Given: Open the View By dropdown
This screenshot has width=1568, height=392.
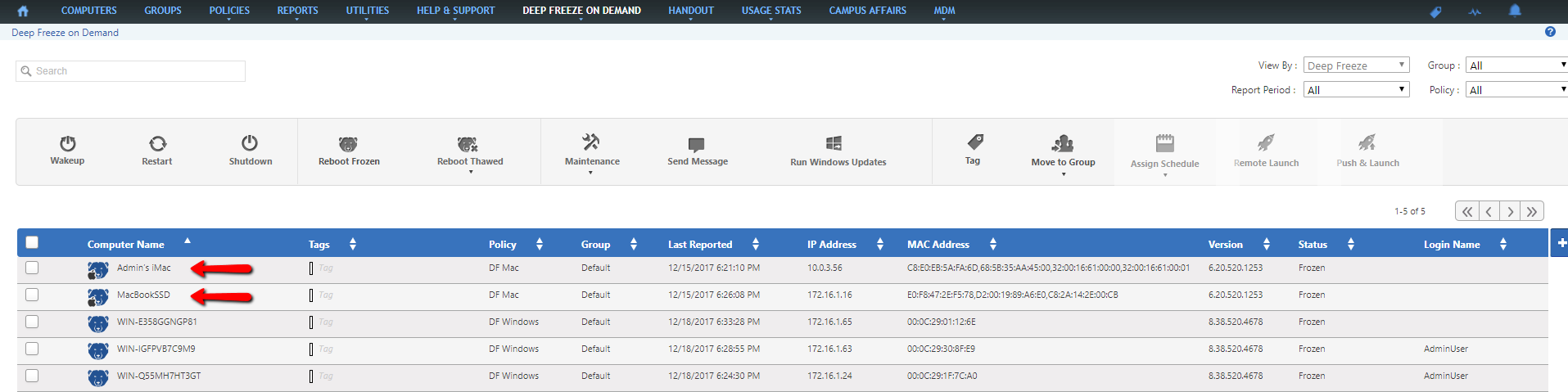Looking at the screenshot, I should point(1356,65).
